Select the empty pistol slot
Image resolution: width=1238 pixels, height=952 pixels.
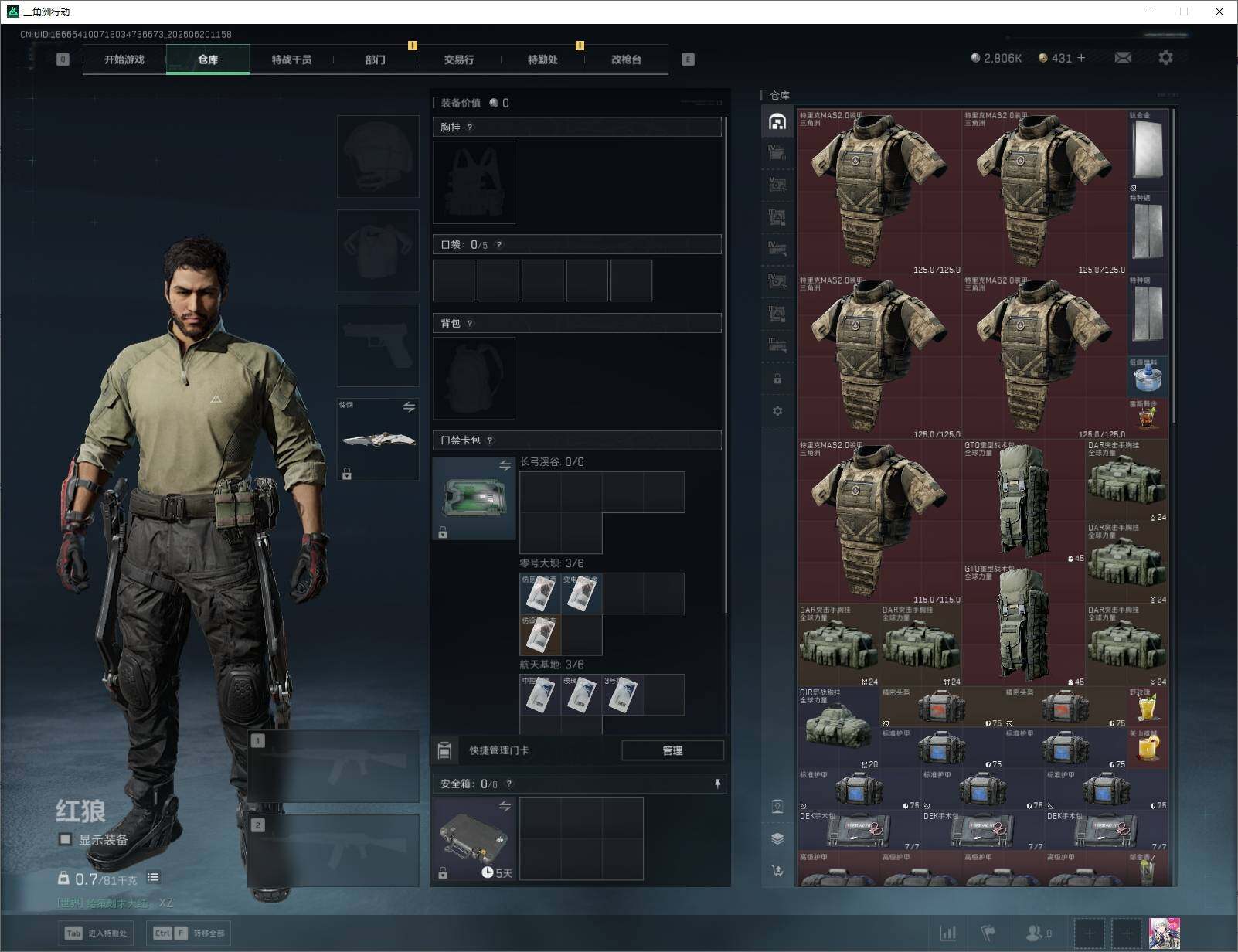[x=378, y=345]
